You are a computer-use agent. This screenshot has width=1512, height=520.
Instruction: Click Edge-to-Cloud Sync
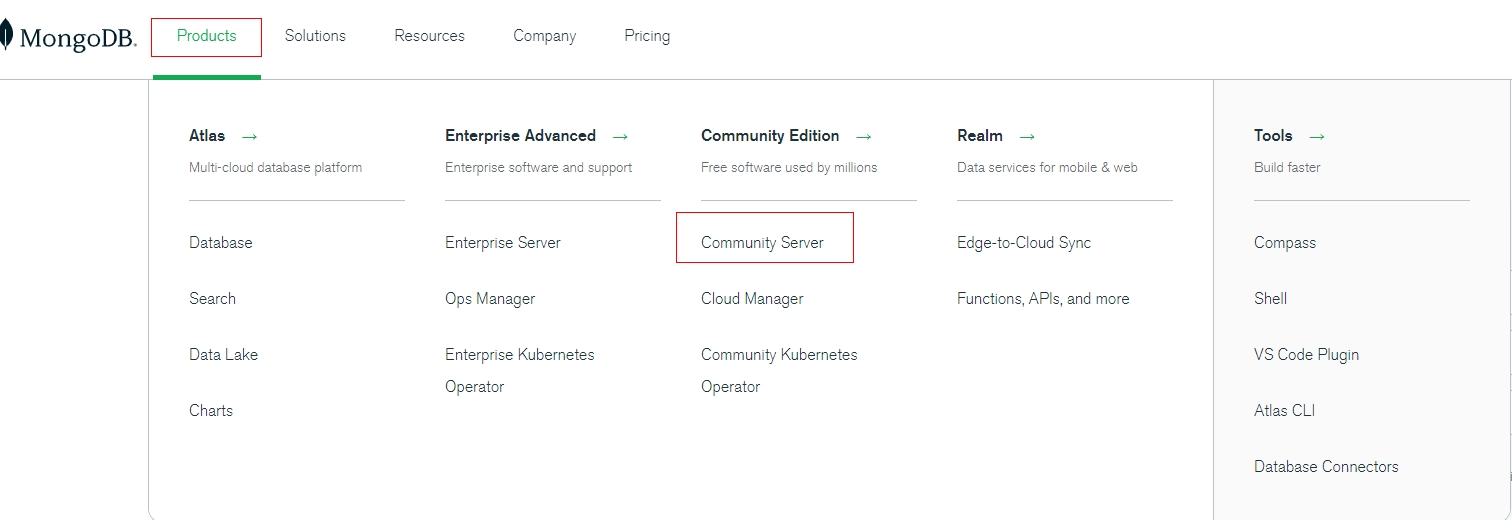point(1023,243)
